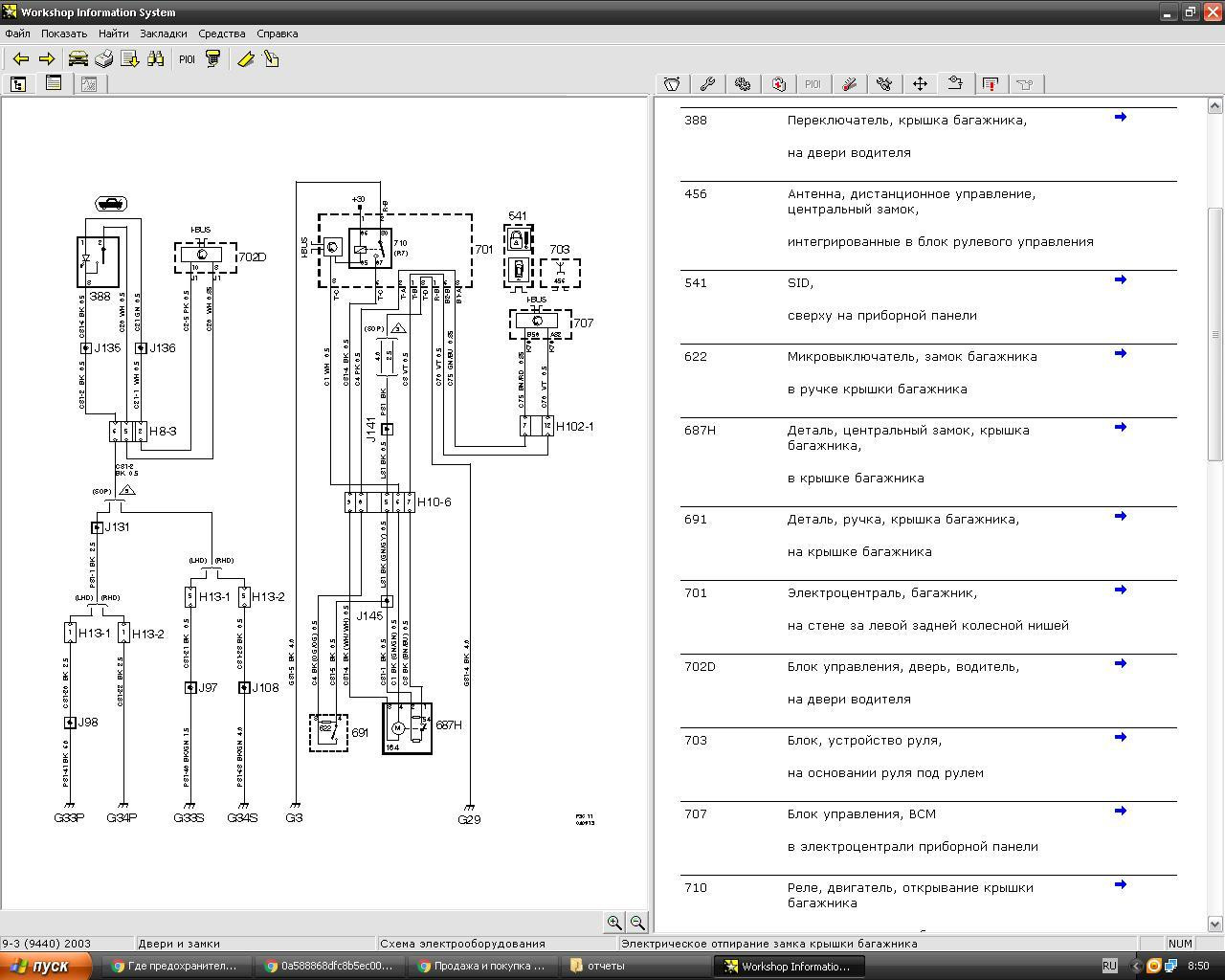Viewport: 1225px width, 980px height.
Task: Follow the arrow link for component 703
Action: coord(1121,738)
